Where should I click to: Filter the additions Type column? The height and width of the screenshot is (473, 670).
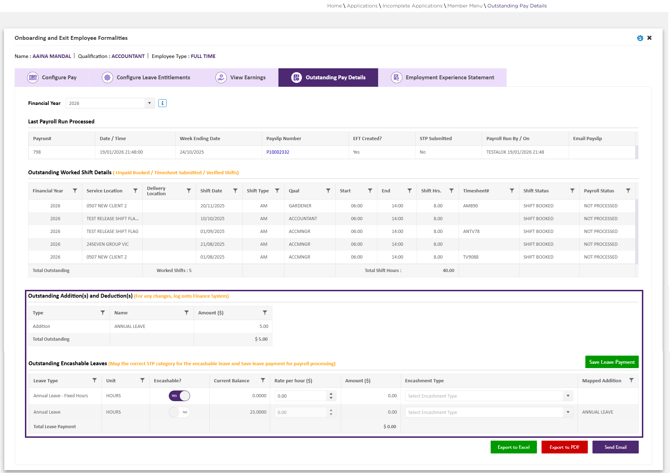tap(103, 313)
